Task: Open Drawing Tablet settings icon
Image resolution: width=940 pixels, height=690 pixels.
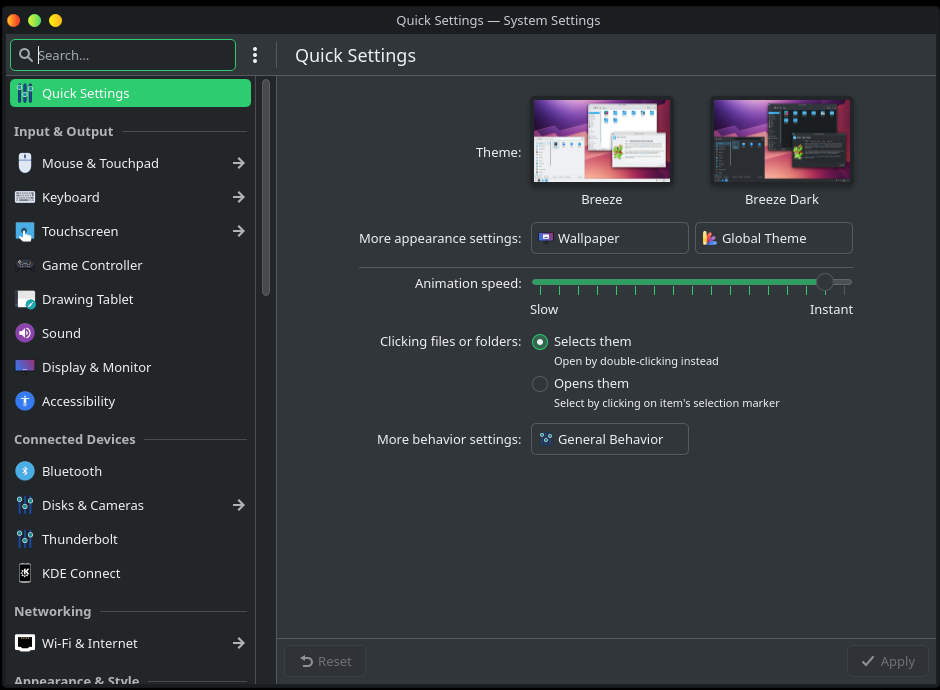Action: [x=25, y=299]
